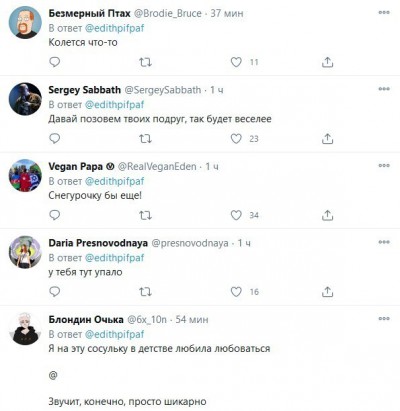Open Daria Presnovodnaya's profile name link
This screenshot has height=411, width=400.
coord(98,243)
